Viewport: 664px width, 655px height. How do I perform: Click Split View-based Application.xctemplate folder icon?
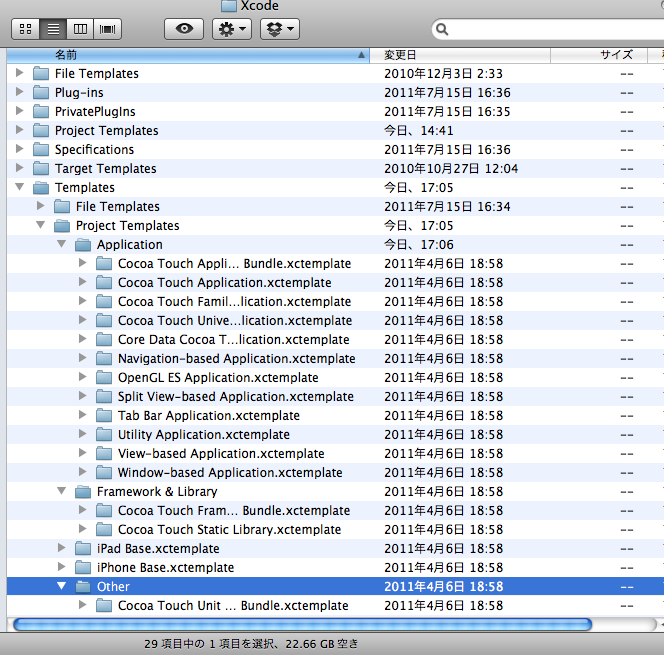click(x=104, y=397)
